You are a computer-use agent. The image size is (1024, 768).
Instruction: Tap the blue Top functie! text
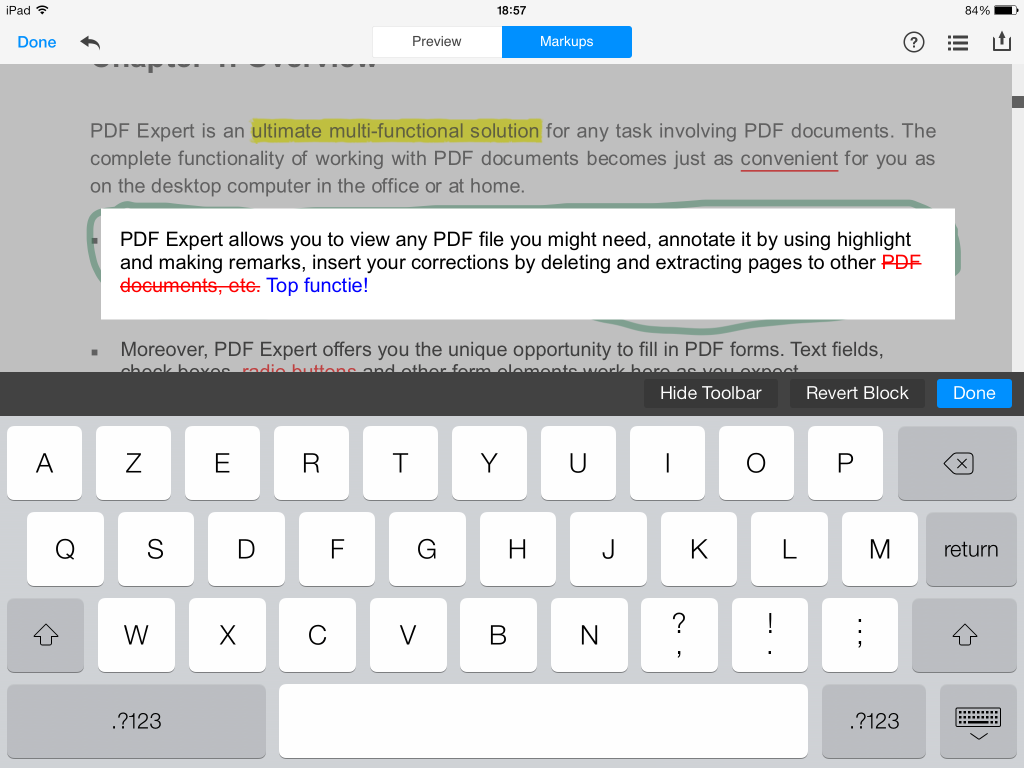316,285
